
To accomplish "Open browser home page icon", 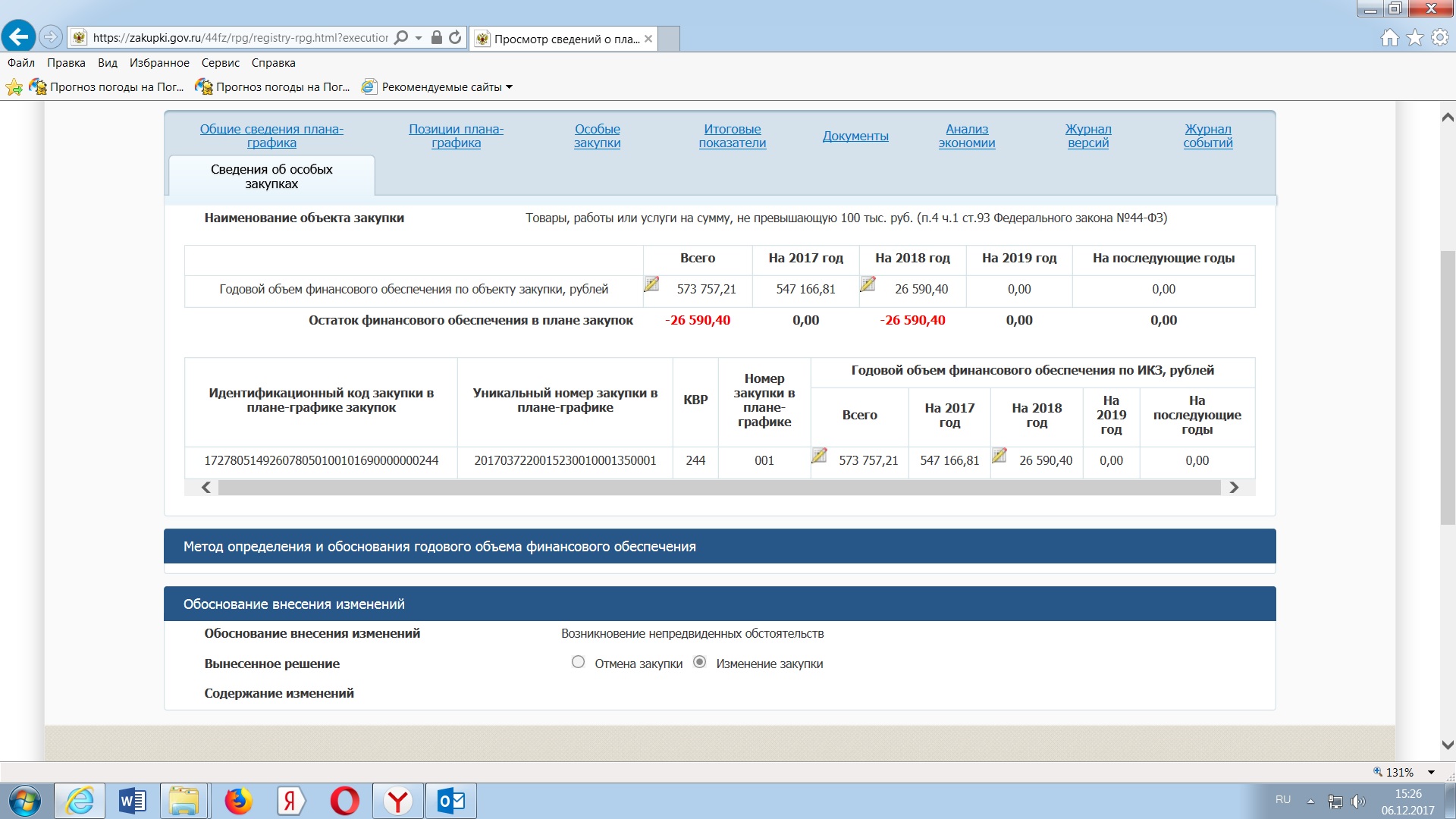I will pos(1389,38).
